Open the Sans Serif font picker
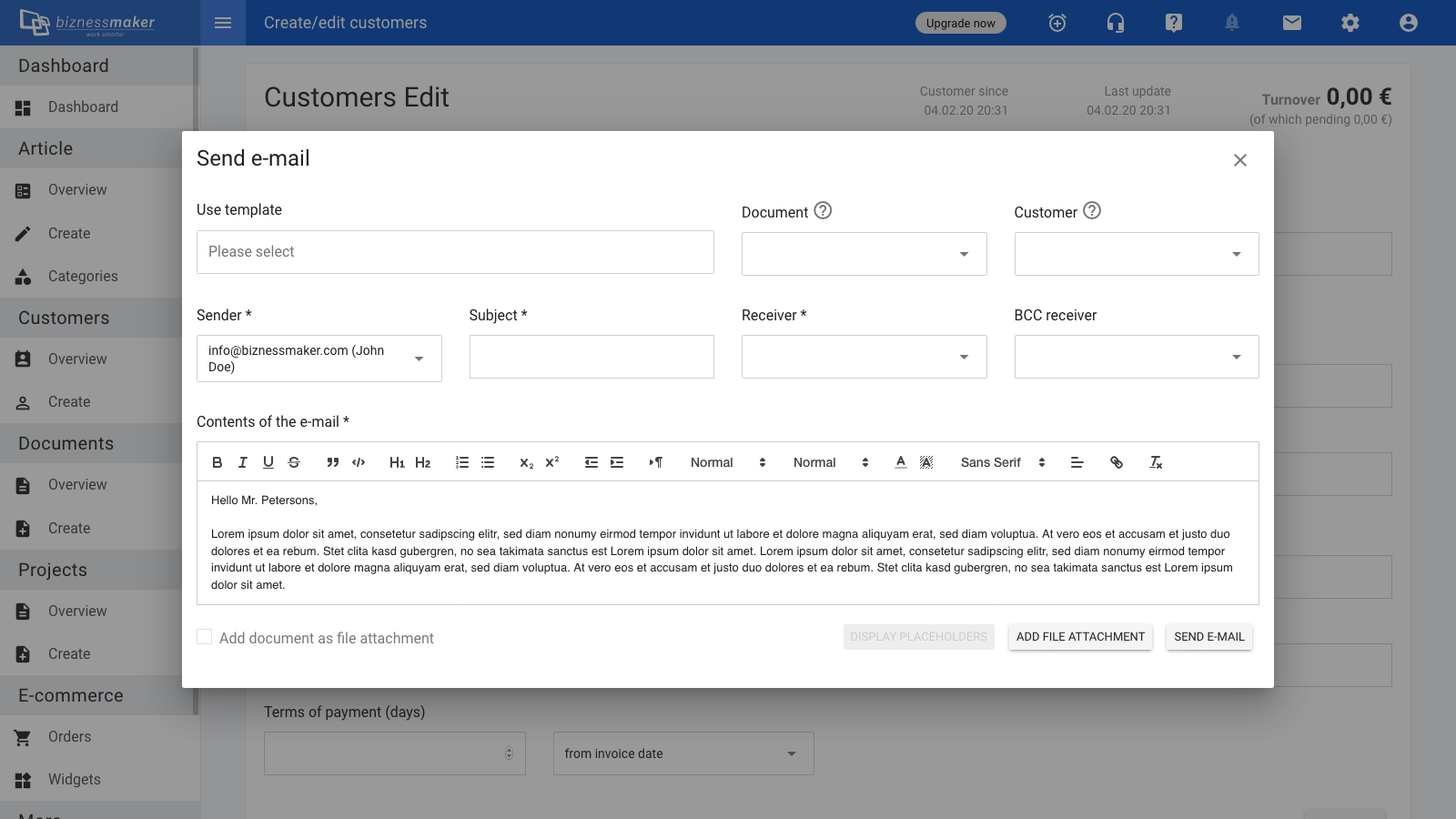This screenshot has width=1456, height=819. coord(1003,462)
